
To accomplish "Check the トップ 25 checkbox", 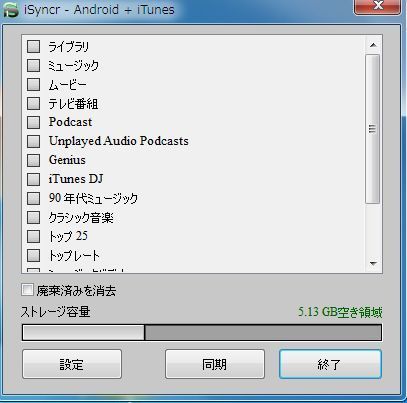I will [33, 236].
